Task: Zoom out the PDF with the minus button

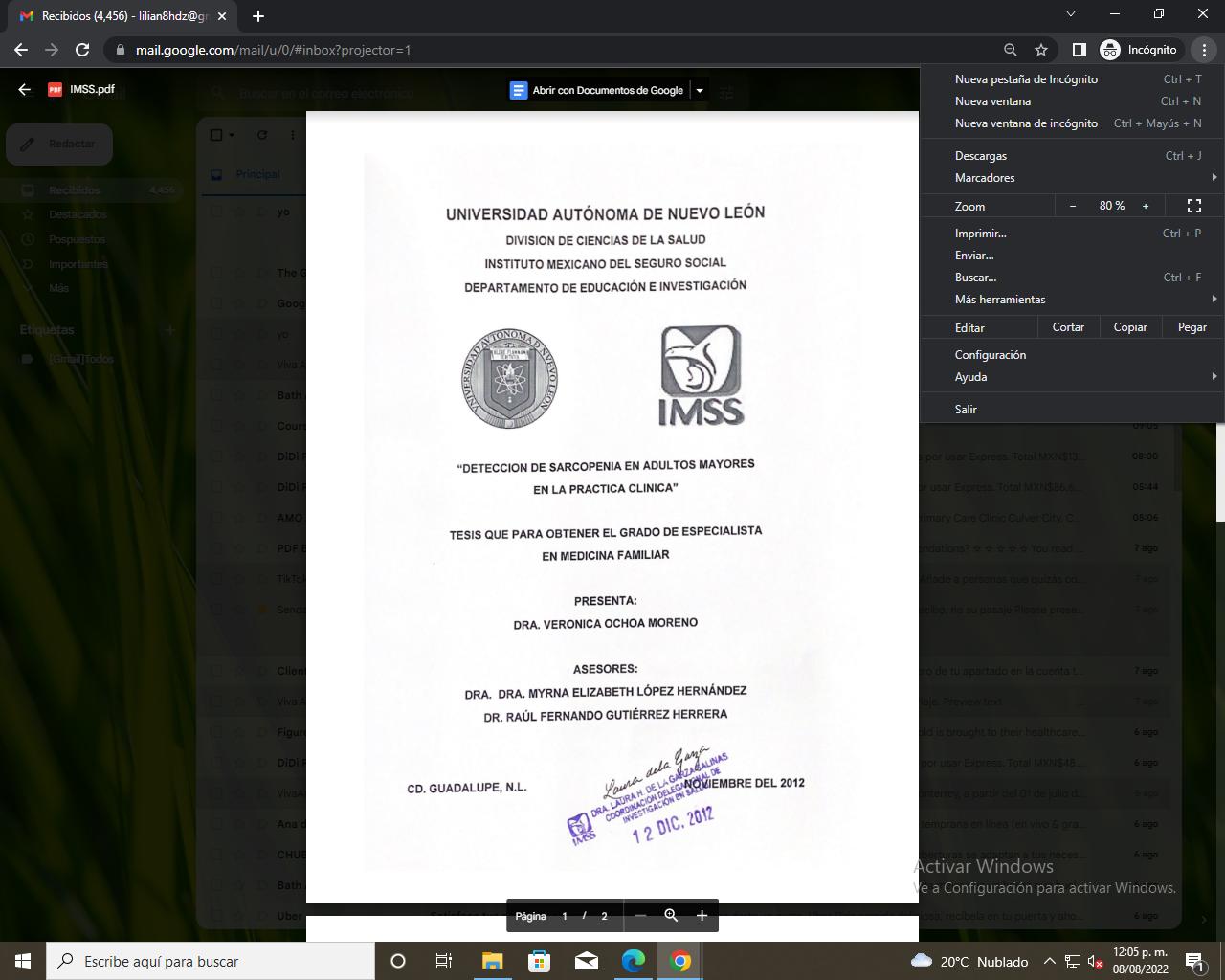Action: [x=641, y=916]
